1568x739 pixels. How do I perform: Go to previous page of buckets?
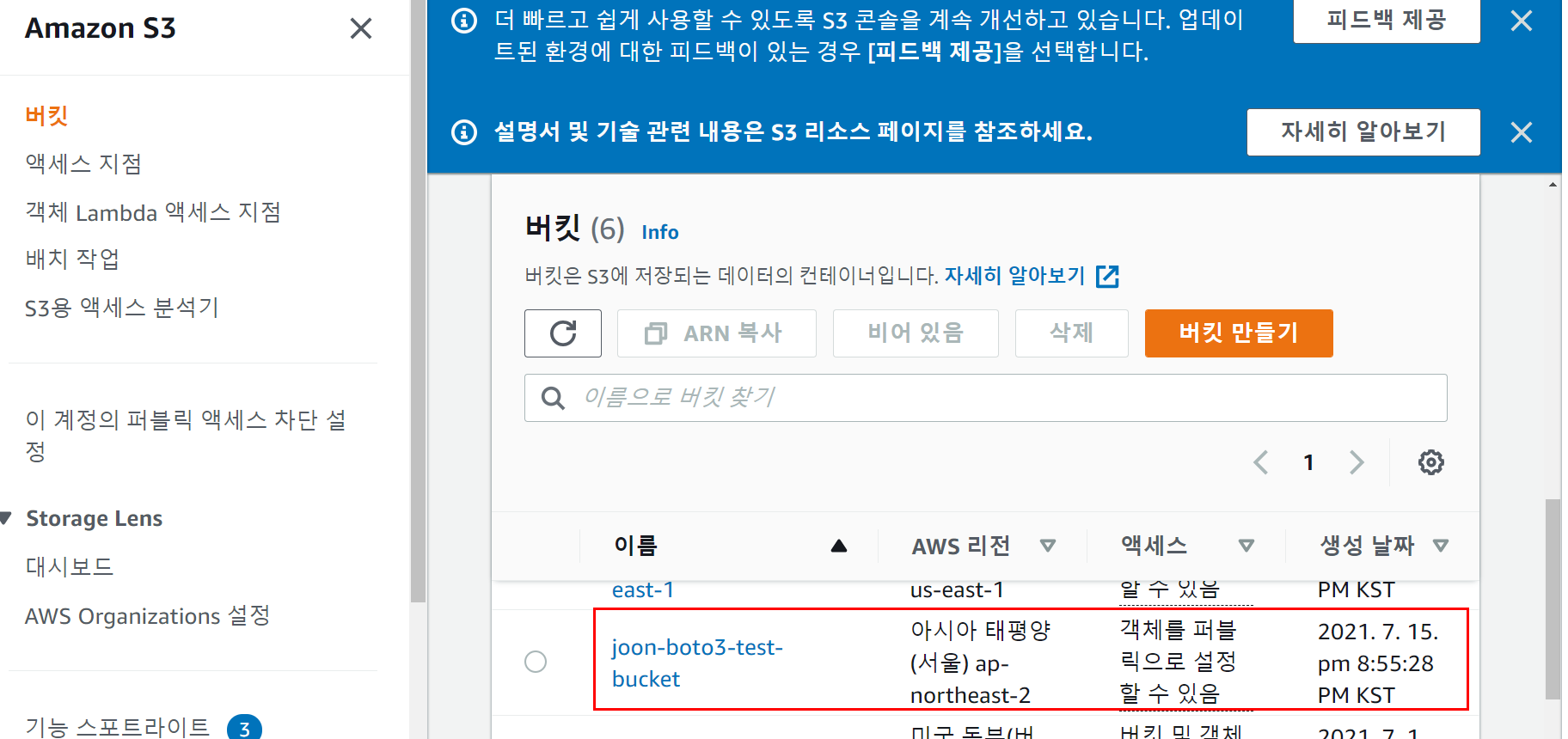click(x=1261, y=462)
